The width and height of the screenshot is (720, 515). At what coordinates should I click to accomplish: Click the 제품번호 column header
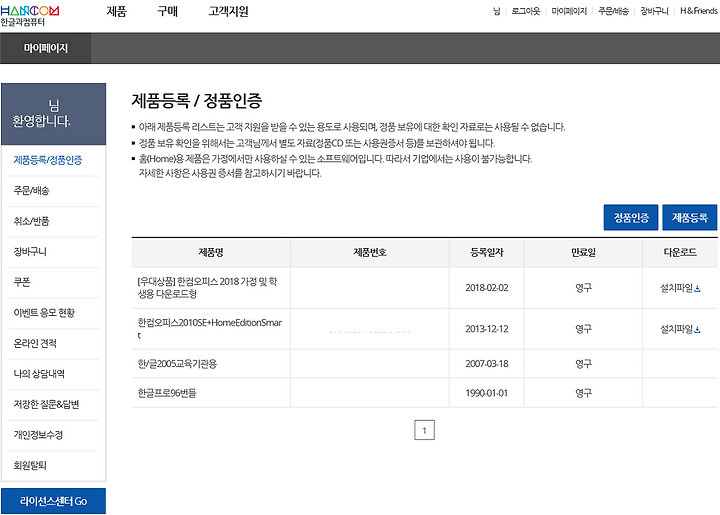pos(370,252)
